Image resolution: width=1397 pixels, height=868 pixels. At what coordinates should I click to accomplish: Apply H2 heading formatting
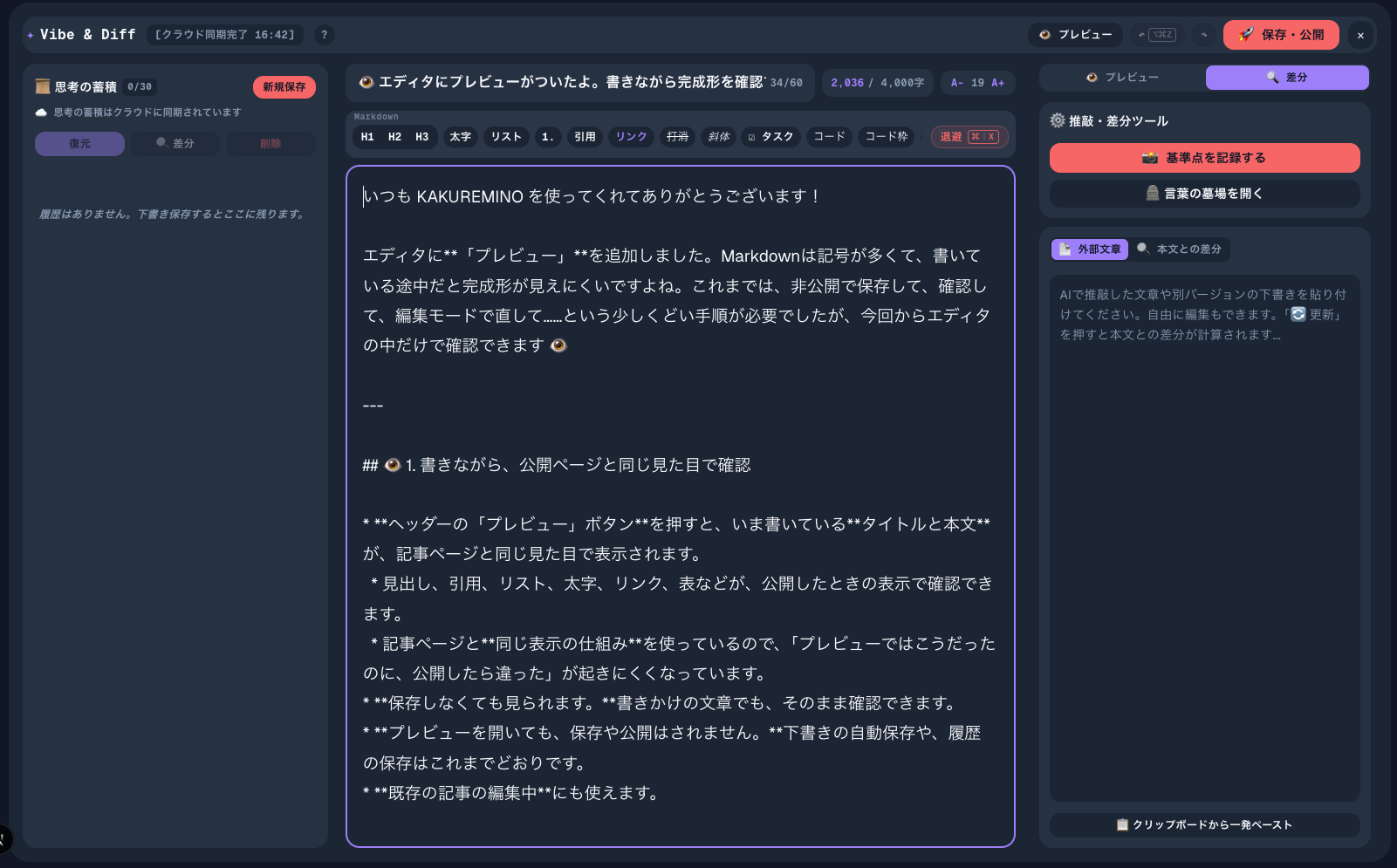(x=394, y=137)
